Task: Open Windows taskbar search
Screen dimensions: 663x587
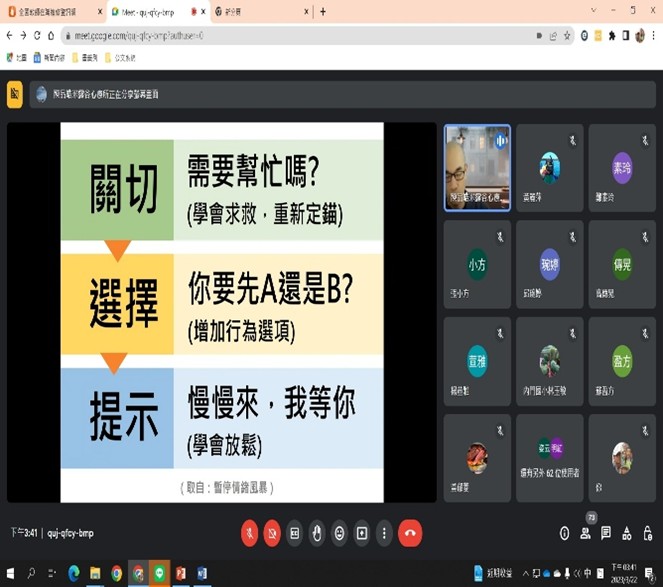Action: point(31,573)
